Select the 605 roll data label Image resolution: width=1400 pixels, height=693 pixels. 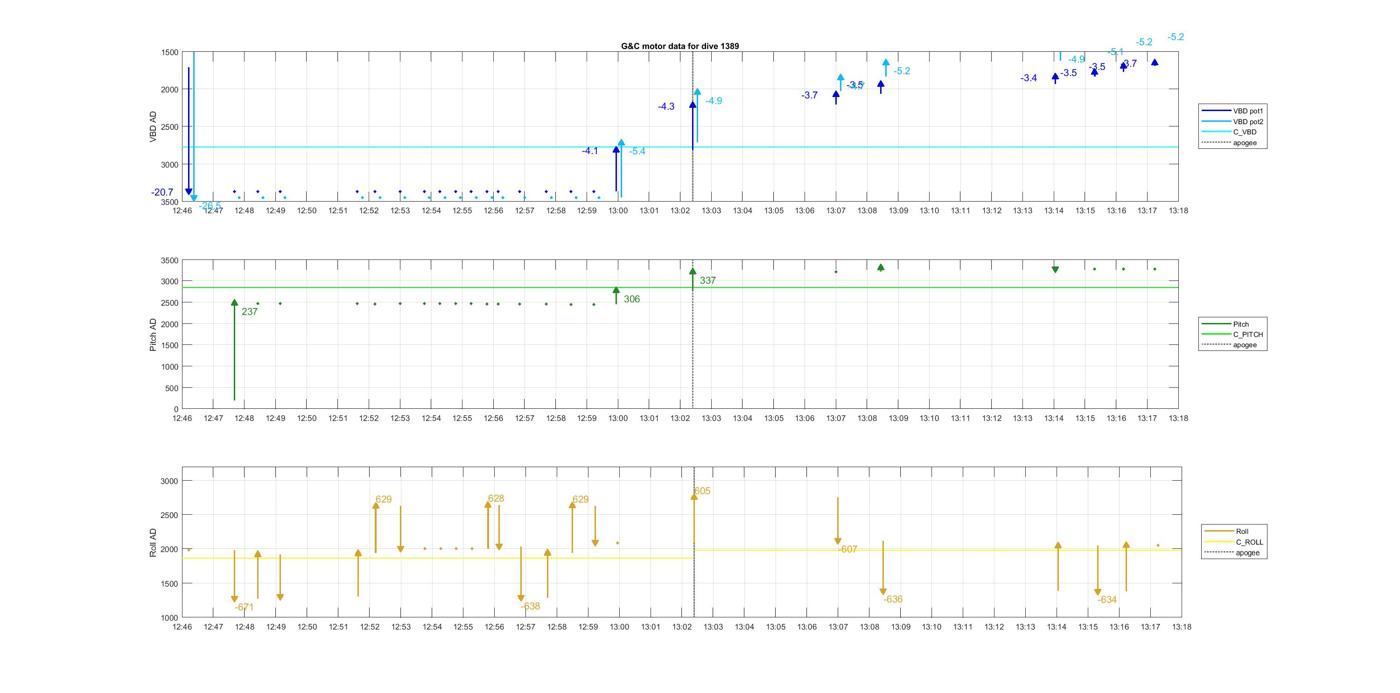[x=702, y=491]
